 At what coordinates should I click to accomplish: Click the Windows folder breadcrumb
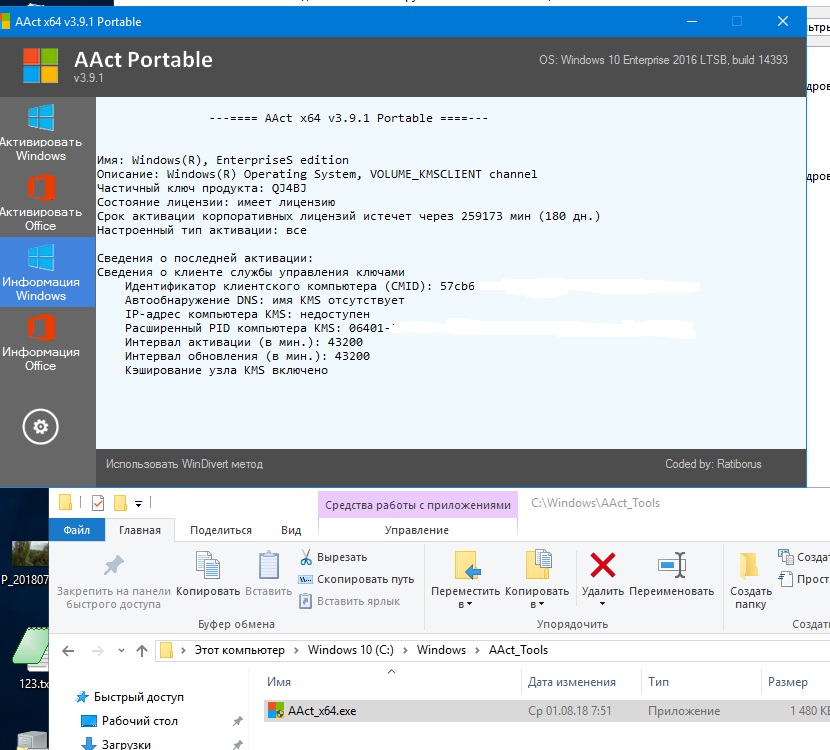[441, 650]
